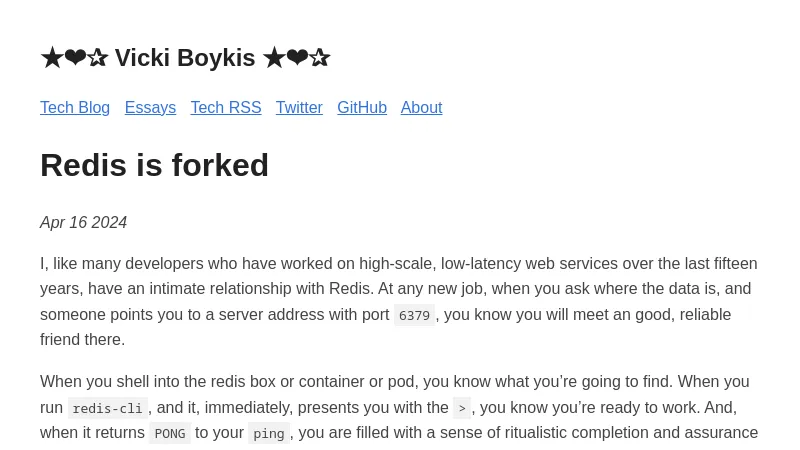Click the heart symbol right of the site title
This screenshot has height=450, width=800.
[297, 58]
